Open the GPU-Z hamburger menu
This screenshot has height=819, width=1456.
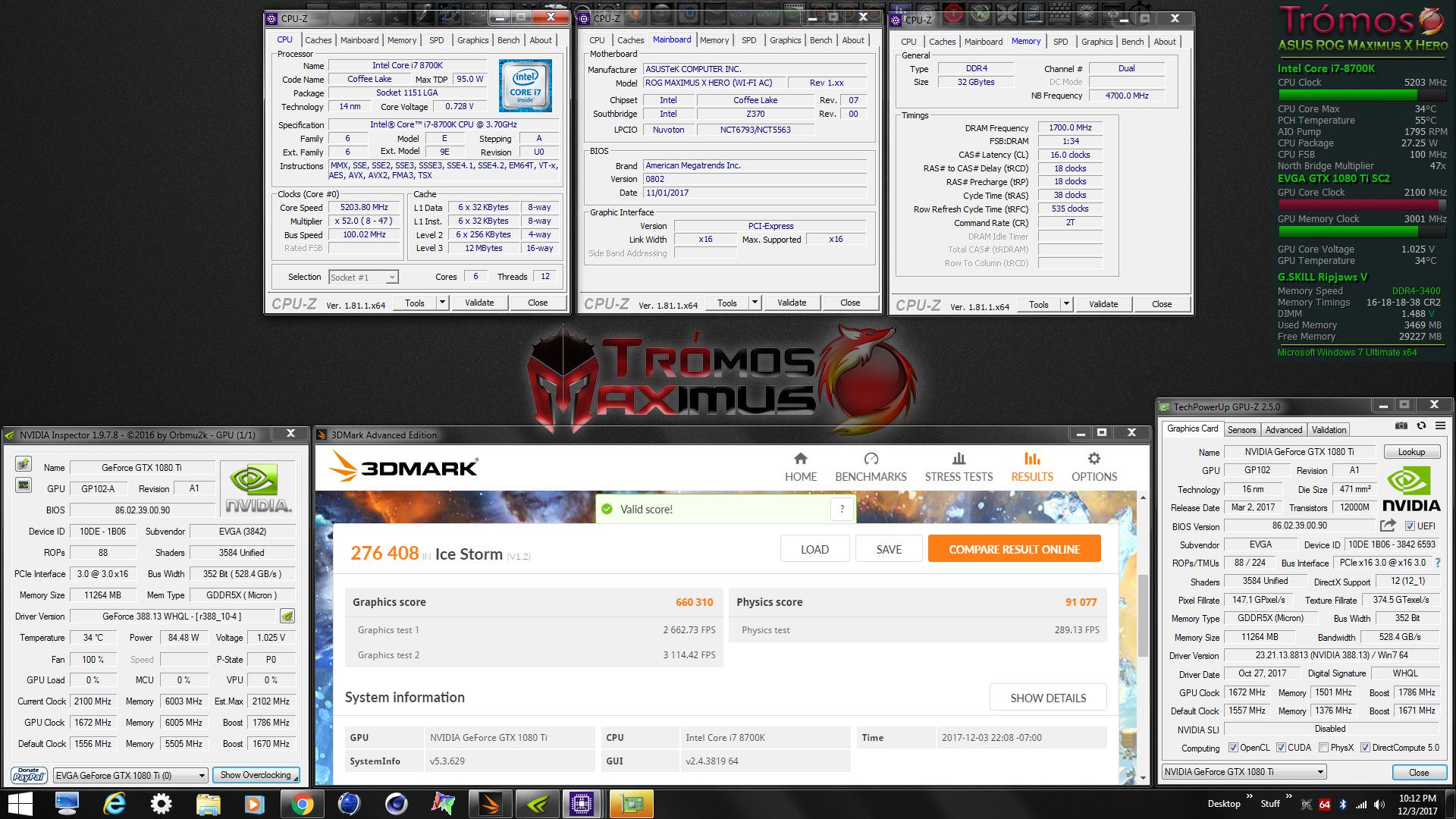tap(1440, 426)
